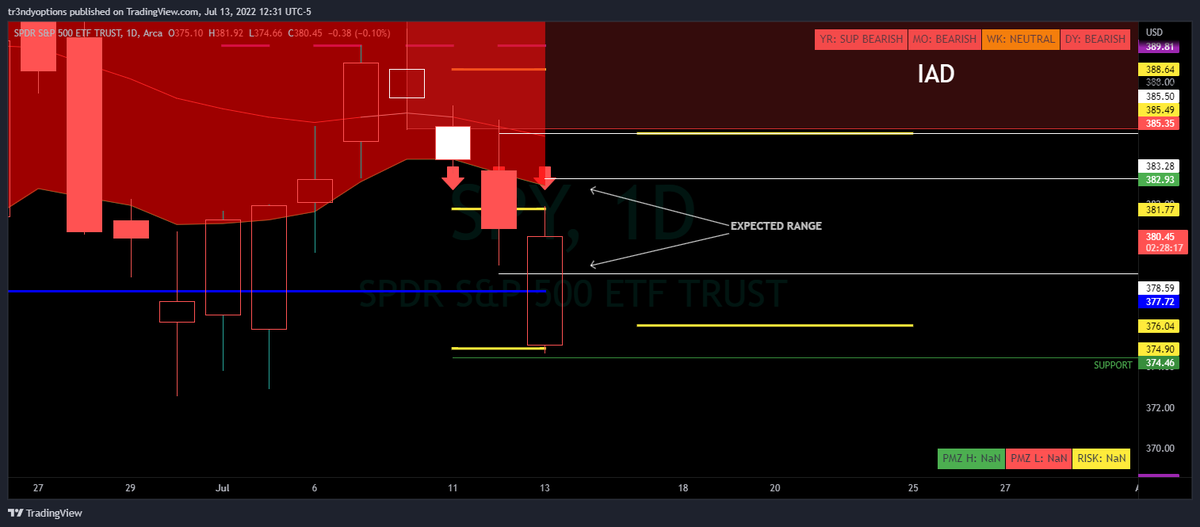
Task: Click the yellow 388.64 price label
Action: click(x=1160, y=69)
